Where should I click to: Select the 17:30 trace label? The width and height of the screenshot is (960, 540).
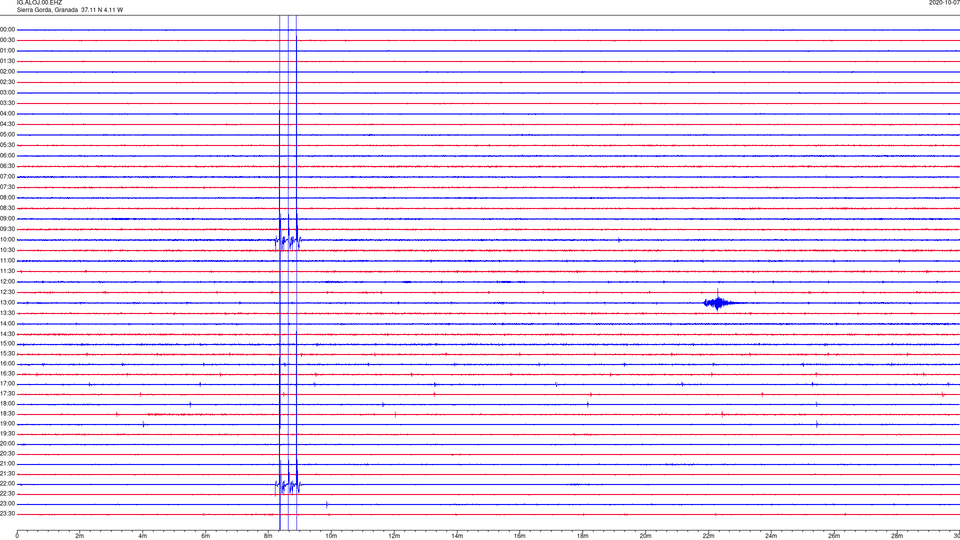click(8, 394)
